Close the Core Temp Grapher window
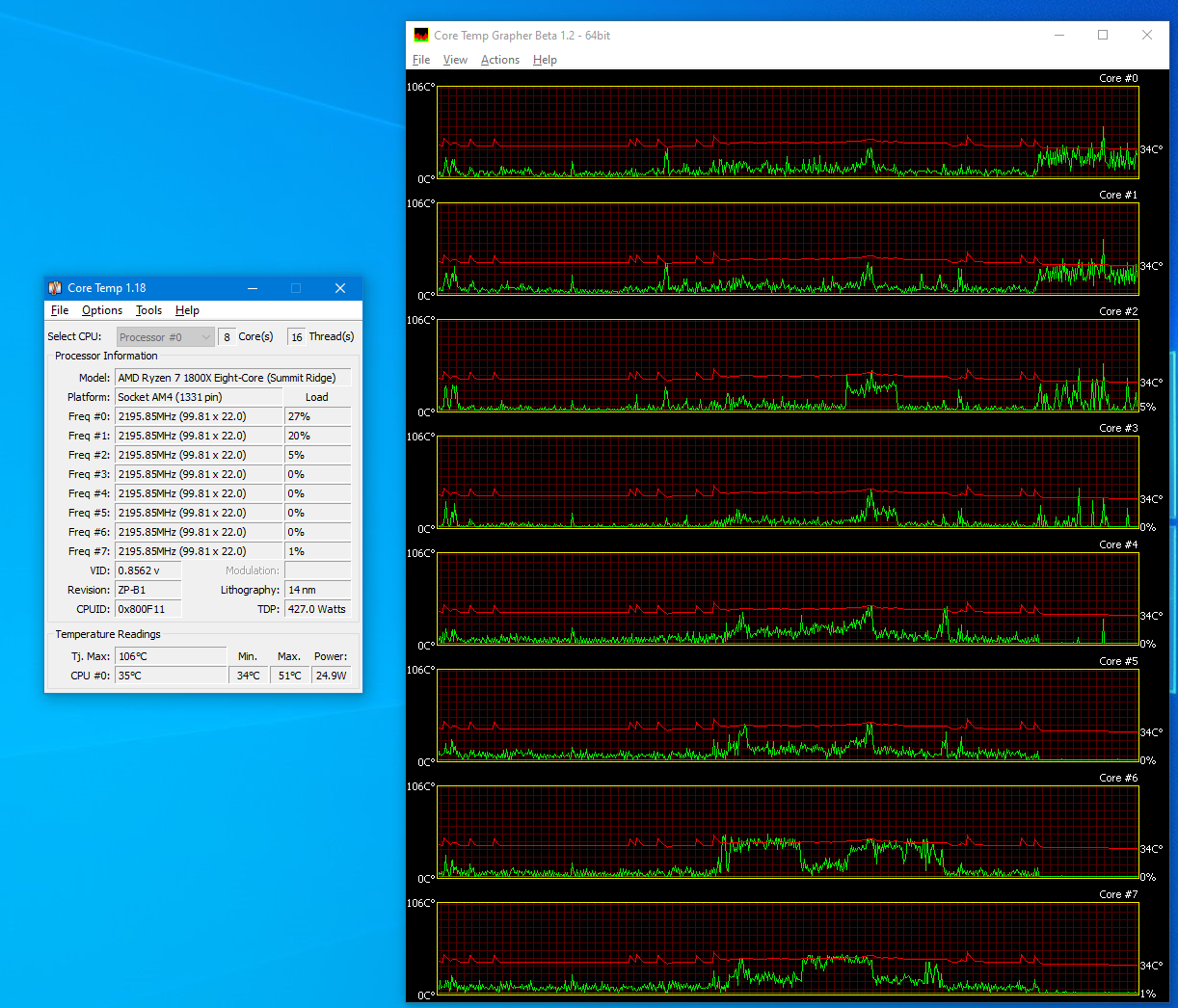Image resolution: width=1178 pixels, height=1008 pixels. tap(1147, 36)
